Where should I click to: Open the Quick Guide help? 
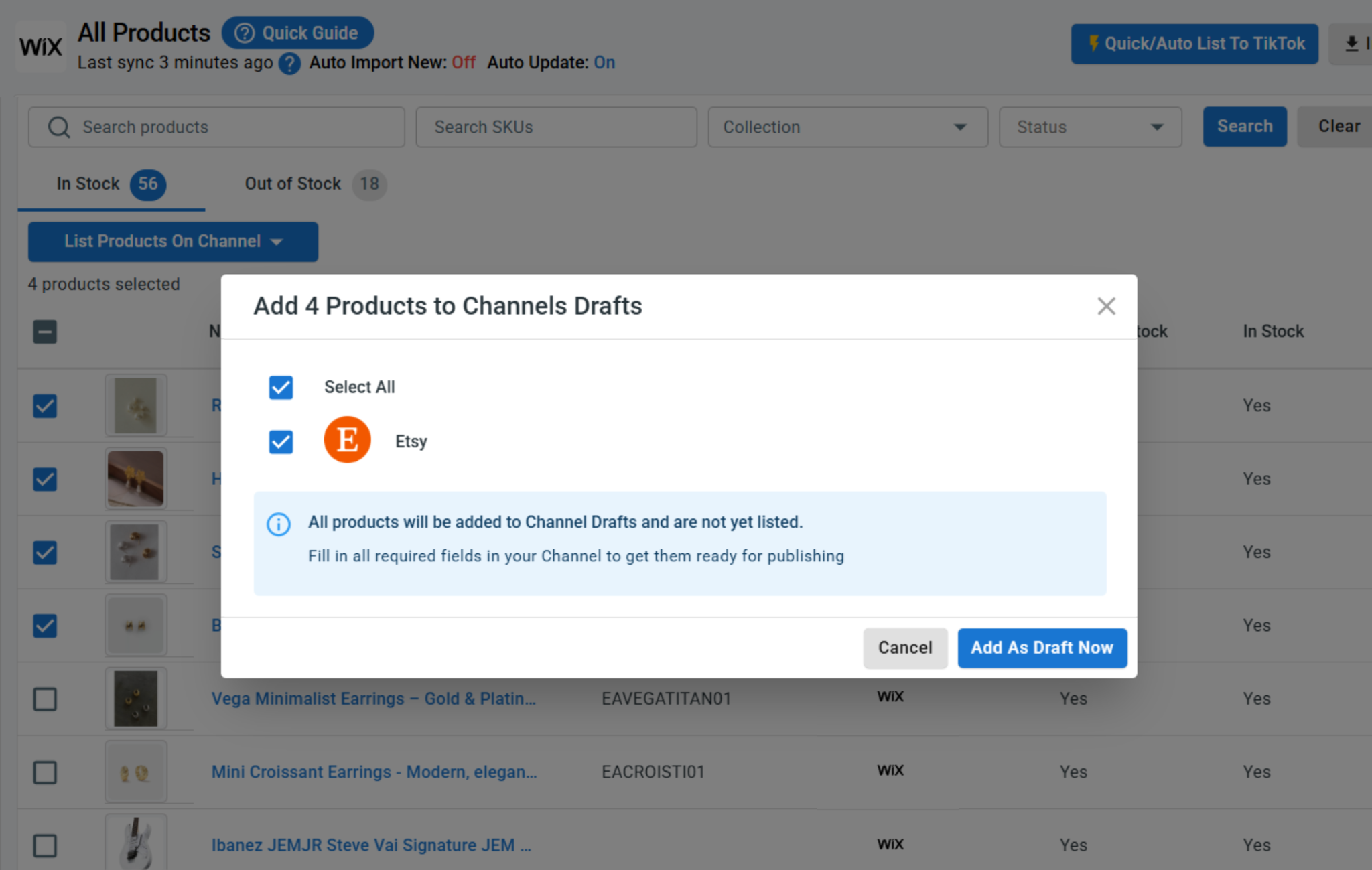(298, 33)
